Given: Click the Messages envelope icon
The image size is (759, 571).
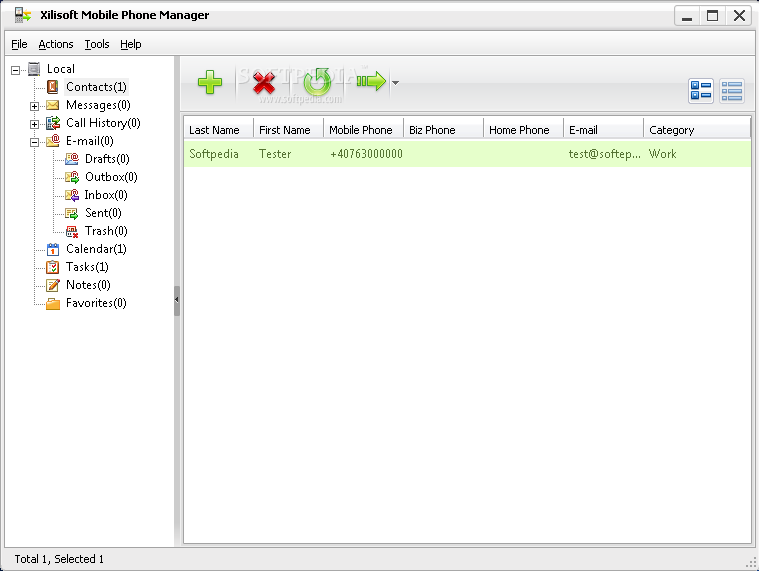Looking at the screenshot, I should (52, 105).
